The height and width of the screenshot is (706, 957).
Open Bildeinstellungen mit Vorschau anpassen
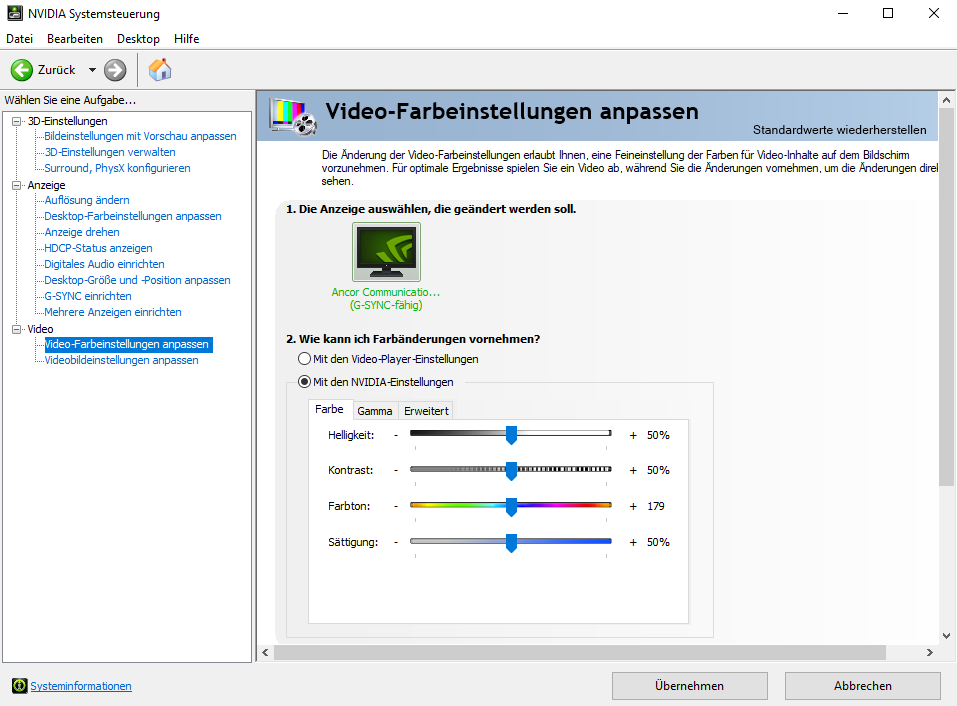140,136
